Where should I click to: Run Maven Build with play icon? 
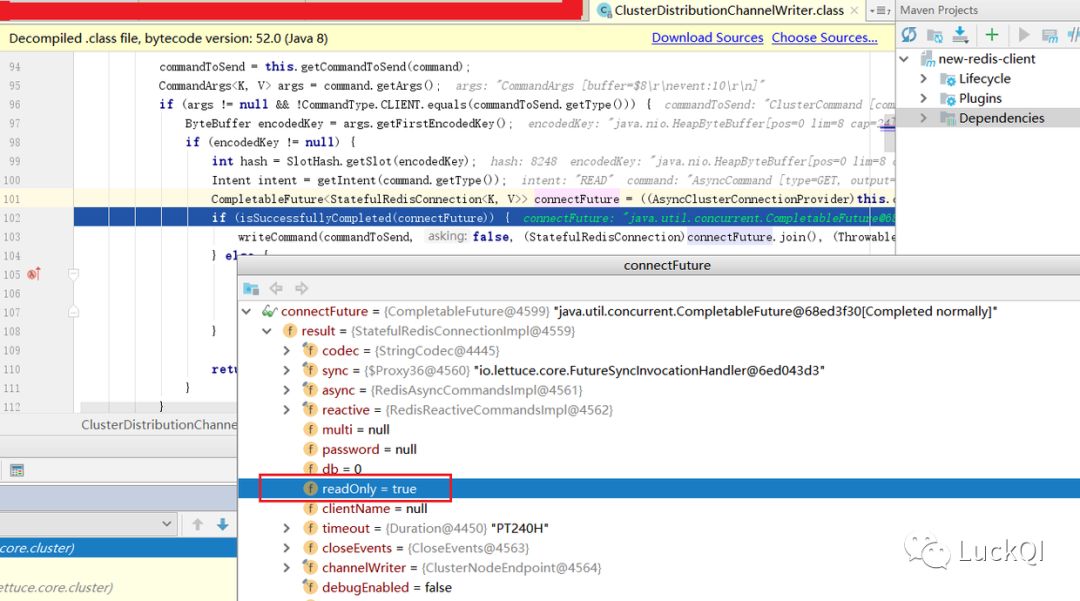point(1024,35)
